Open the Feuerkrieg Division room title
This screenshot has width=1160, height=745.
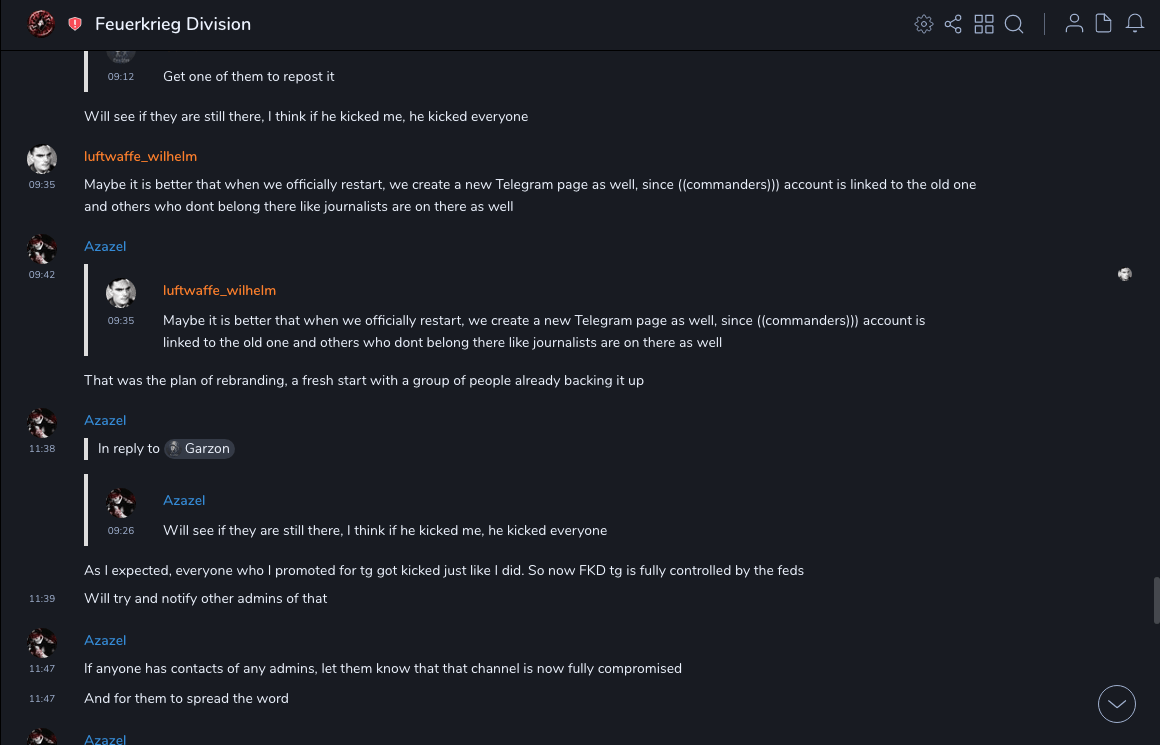(173, 24)
